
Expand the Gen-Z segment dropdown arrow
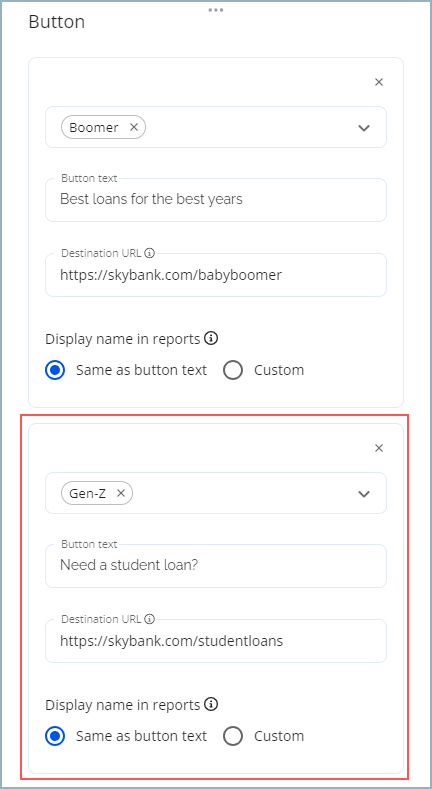pos(364,494)
